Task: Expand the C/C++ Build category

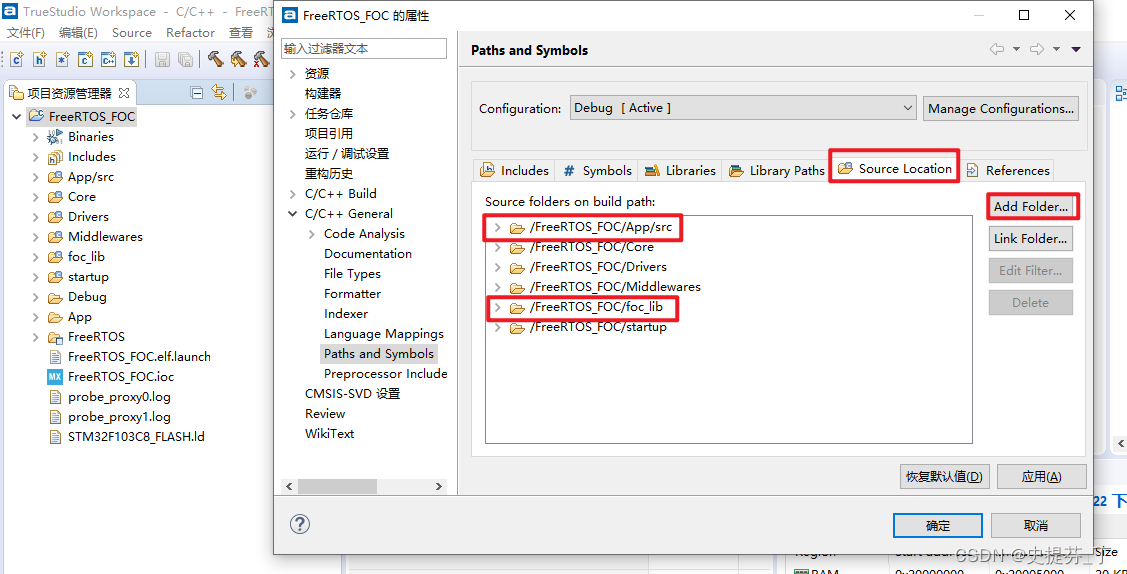Action: (x=293, y=194)
